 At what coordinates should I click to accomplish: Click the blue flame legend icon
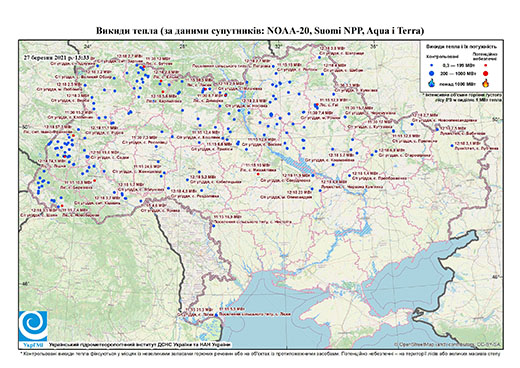tap(431, 83)
